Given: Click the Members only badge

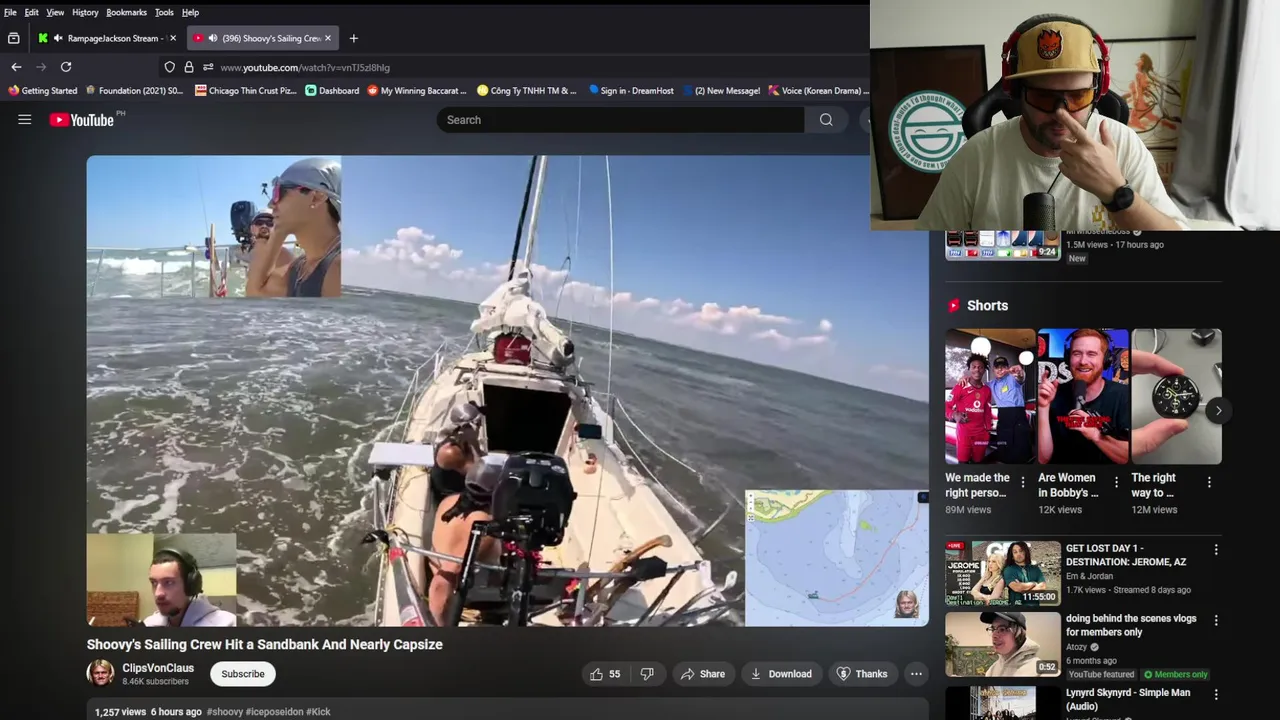Looking at the screenshot, I should click(x=1176, y=675).
